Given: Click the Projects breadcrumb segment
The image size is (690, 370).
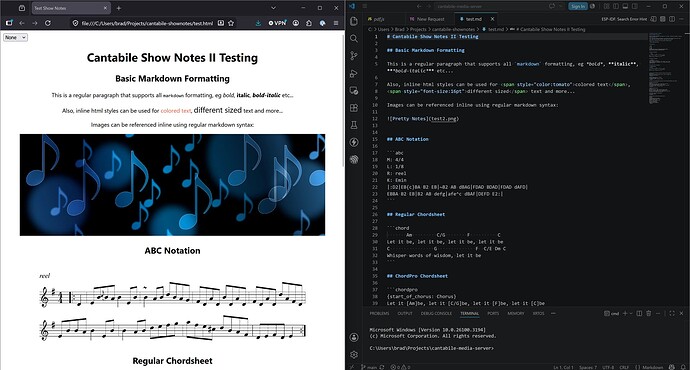Looking at the screenshot, I should pos(418,29).
